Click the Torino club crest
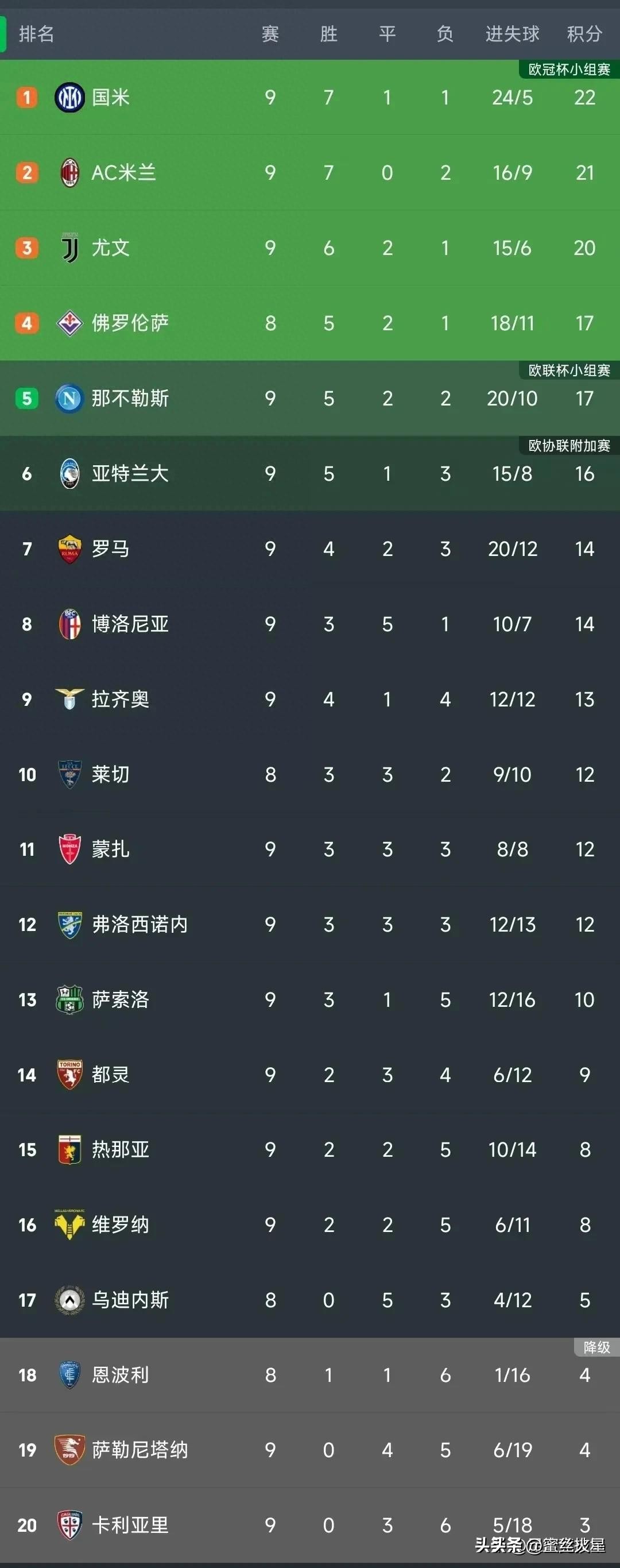The width and height of the screenshot is (620, 1568). click(x=69, y=1075)
